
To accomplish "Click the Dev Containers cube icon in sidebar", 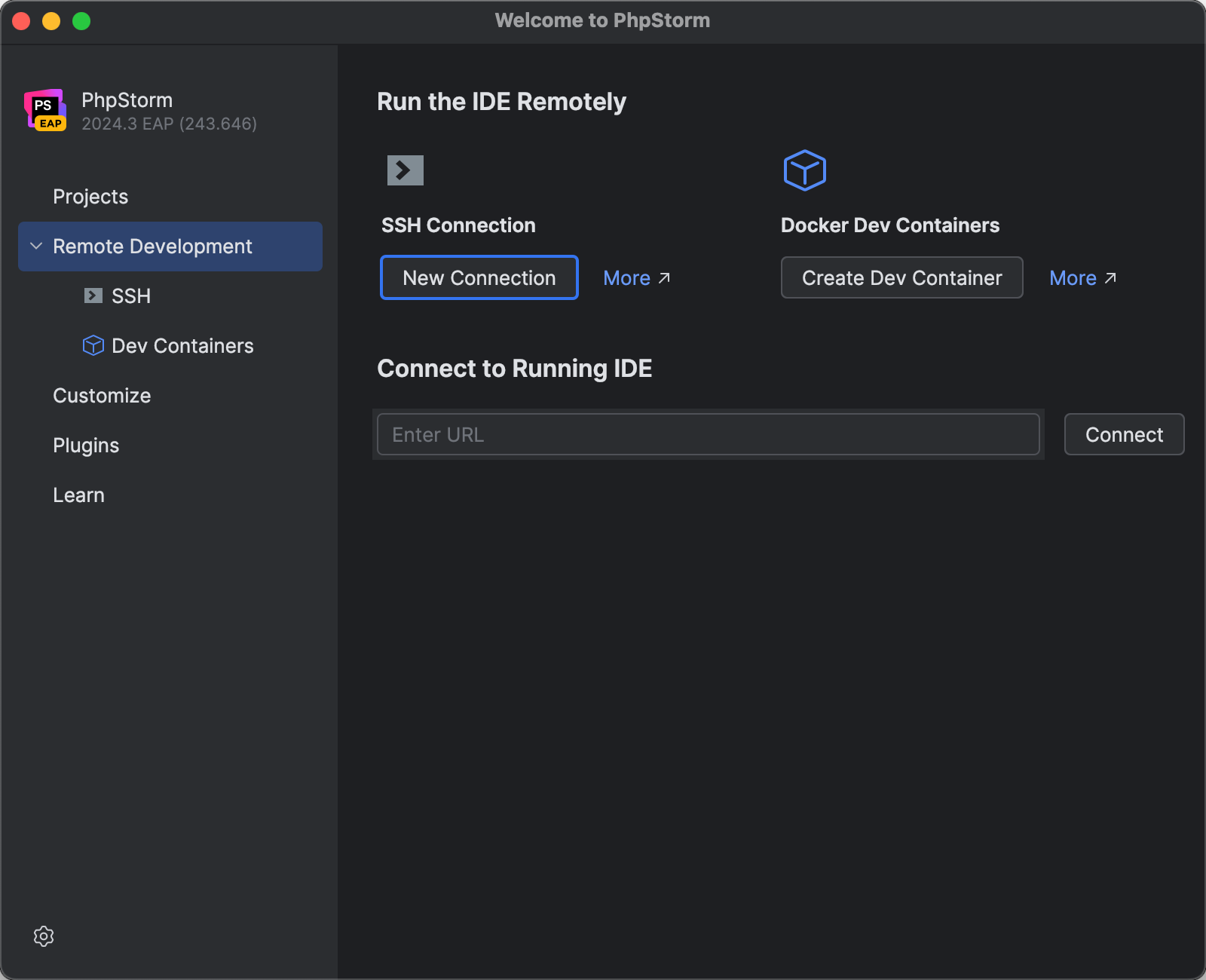I will [x=92, y=345].
